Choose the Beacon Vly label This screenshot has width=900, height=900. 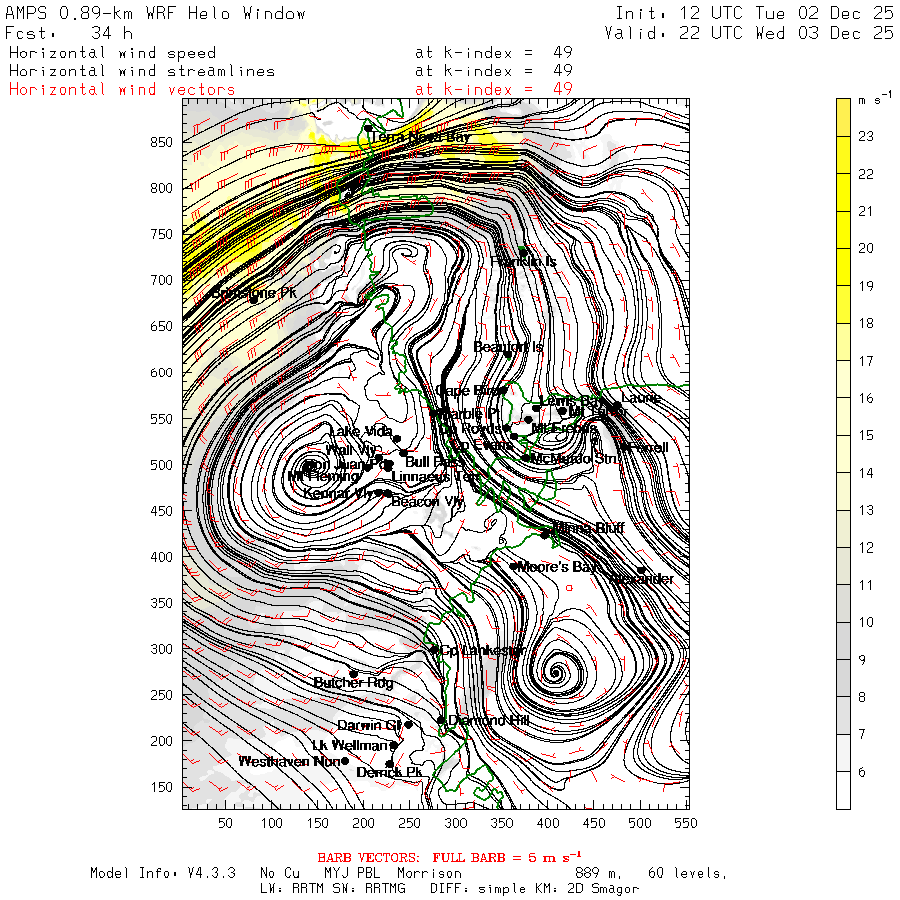(427, 502)
